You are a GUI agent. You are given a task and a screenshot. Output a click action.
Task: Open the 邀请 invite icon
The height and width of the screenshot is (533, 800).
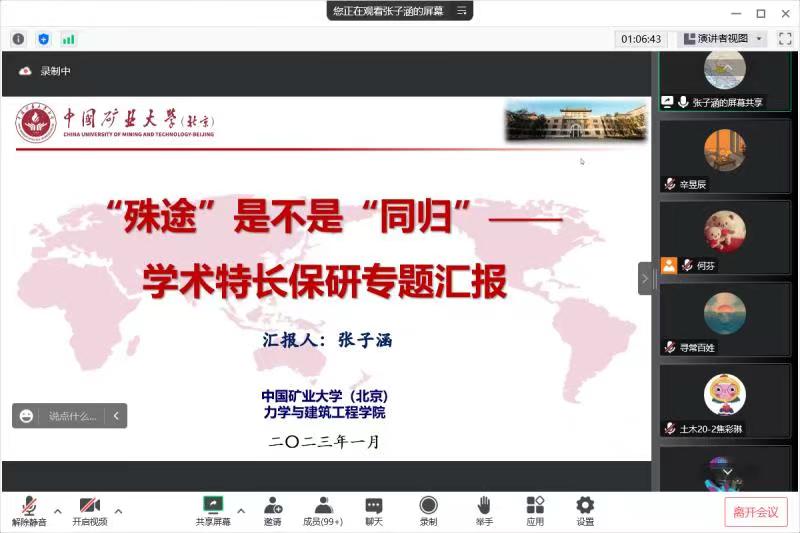click(272, 511)
